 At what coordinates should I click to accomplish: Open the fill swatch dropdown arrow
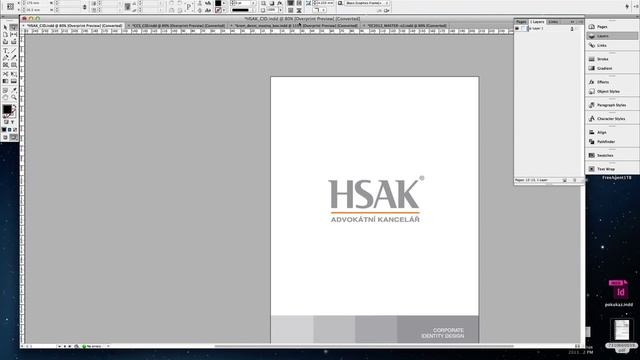[x=224, y=3]
